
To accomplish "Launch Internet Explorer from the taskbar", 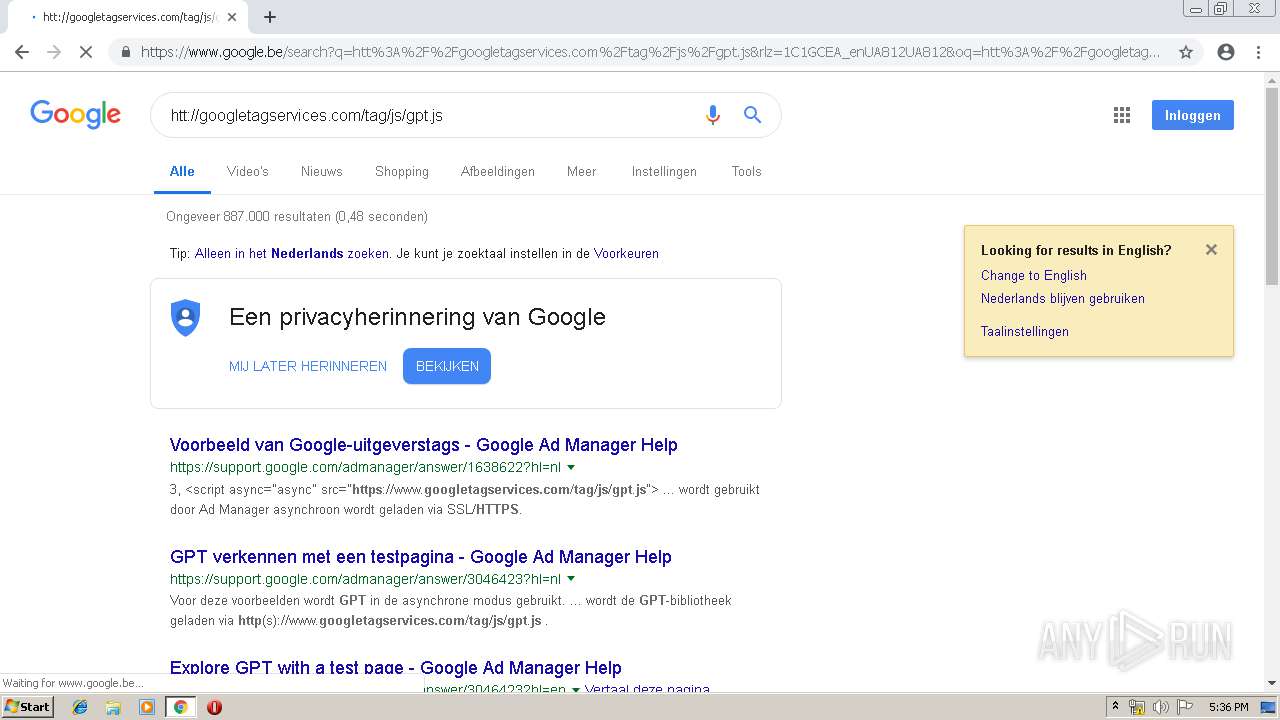I will [x=80, y=707].
